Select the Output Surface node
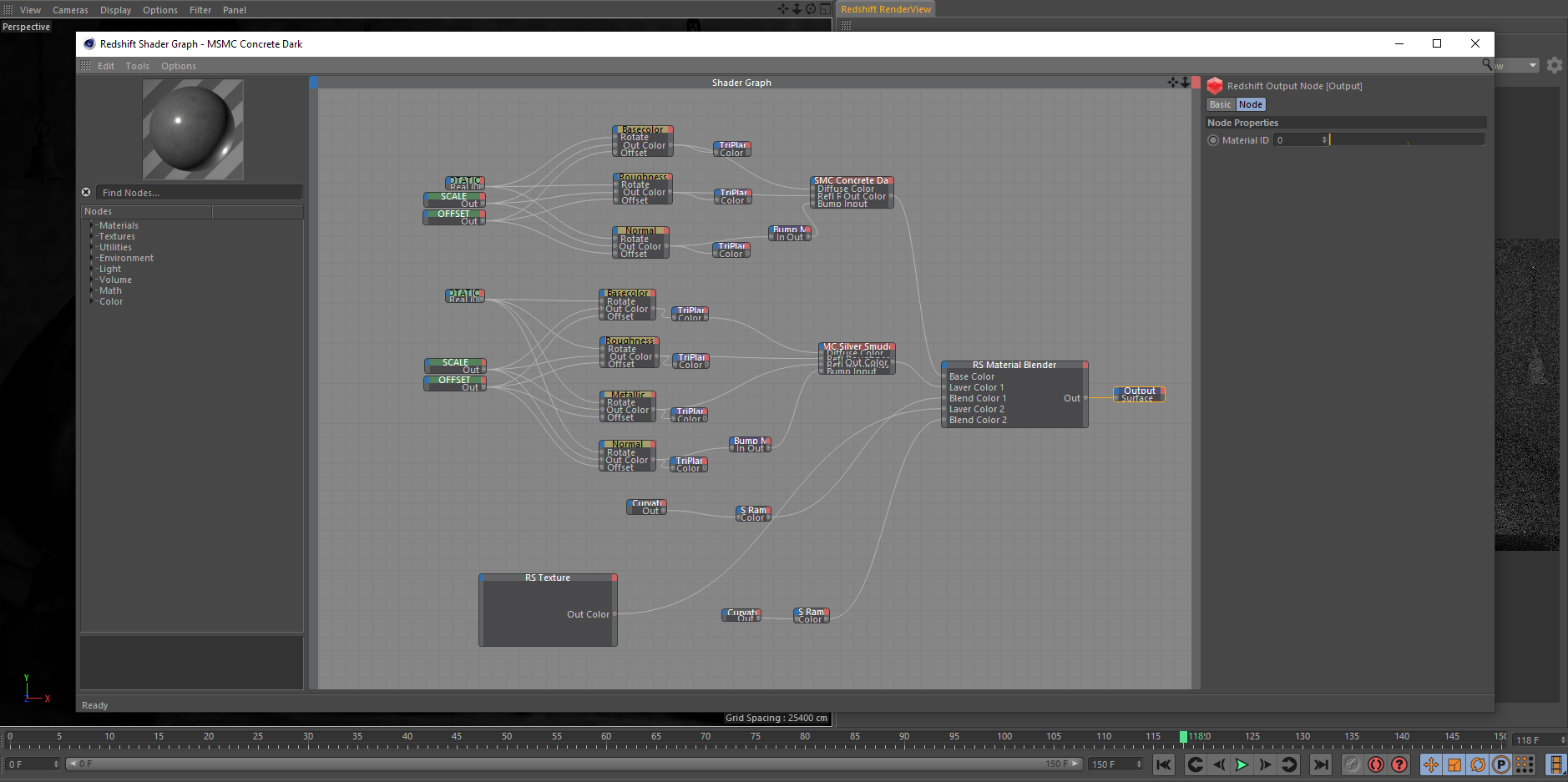Image resolution: width=1568 pixels, height=782 pixels. pos(1139,394)
